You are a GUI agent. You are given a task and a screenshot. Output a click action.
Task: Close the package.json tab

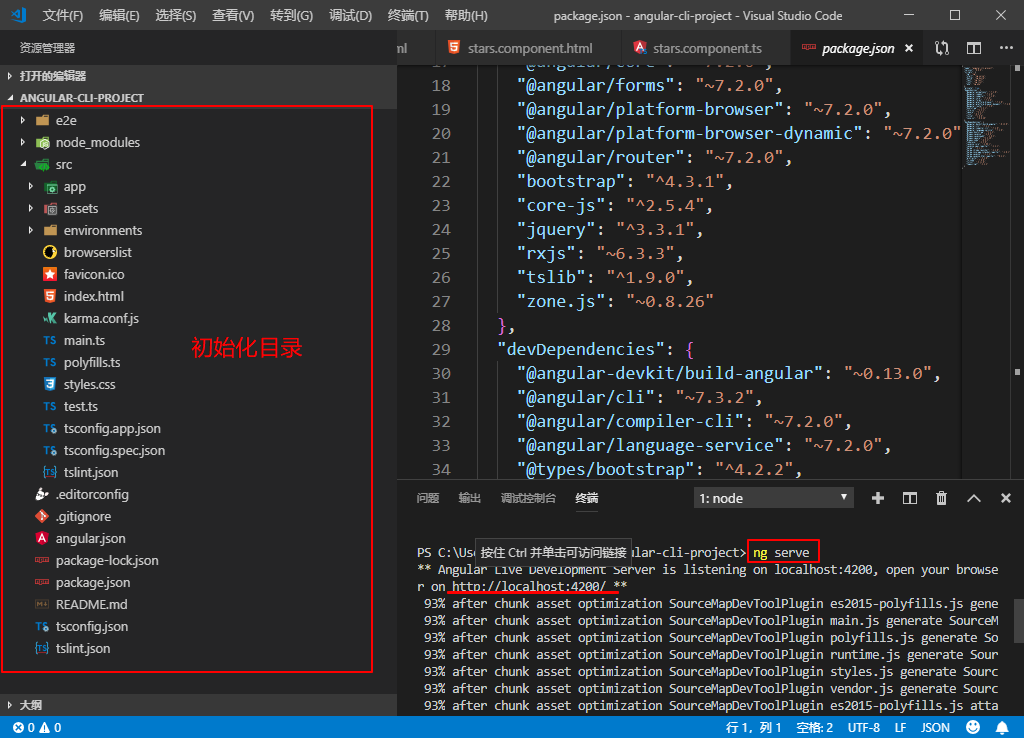pyautogui.click(x=908, y=48)
